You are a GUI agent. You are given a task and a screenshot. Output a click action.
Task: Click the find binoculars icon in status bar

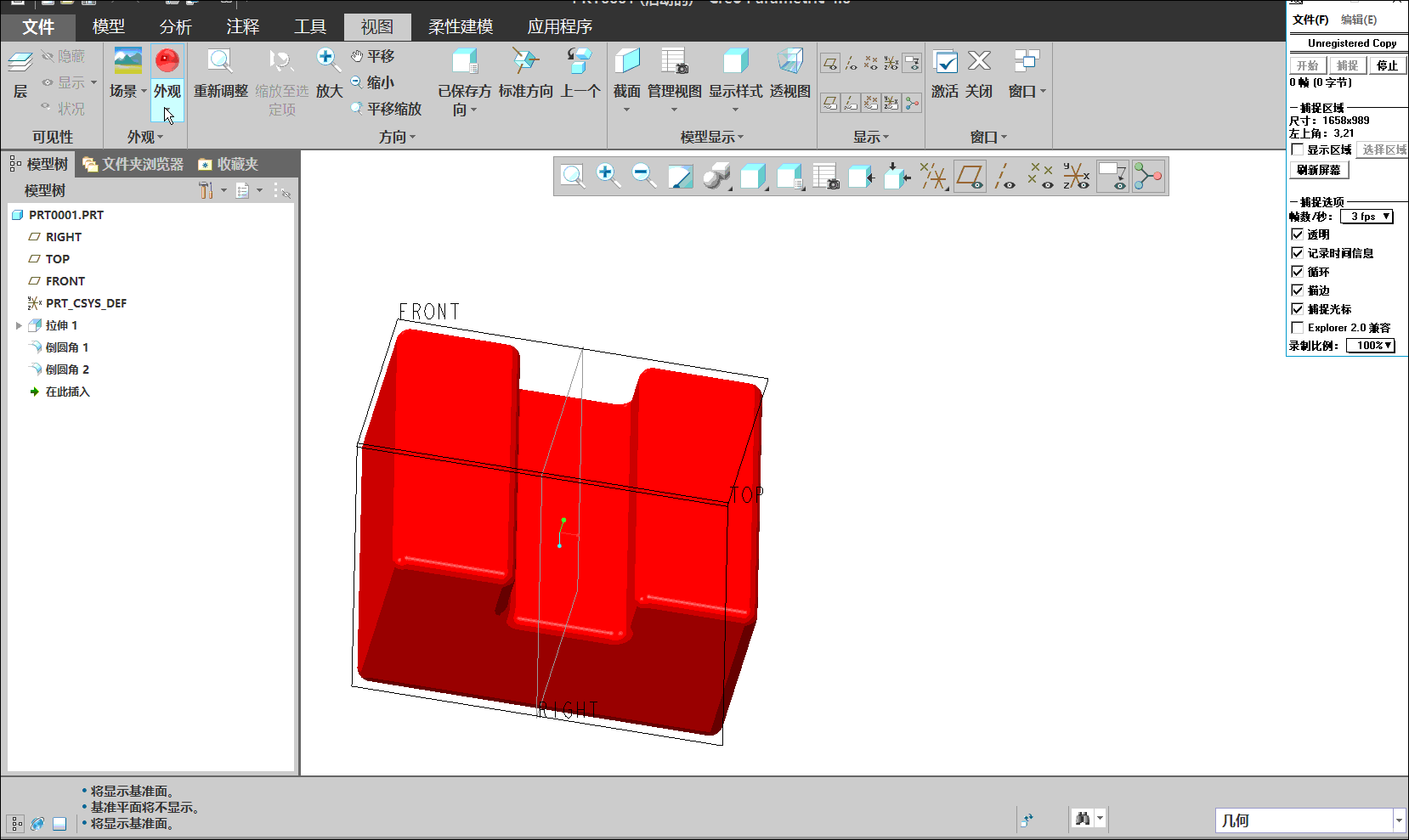[1083, 819]
